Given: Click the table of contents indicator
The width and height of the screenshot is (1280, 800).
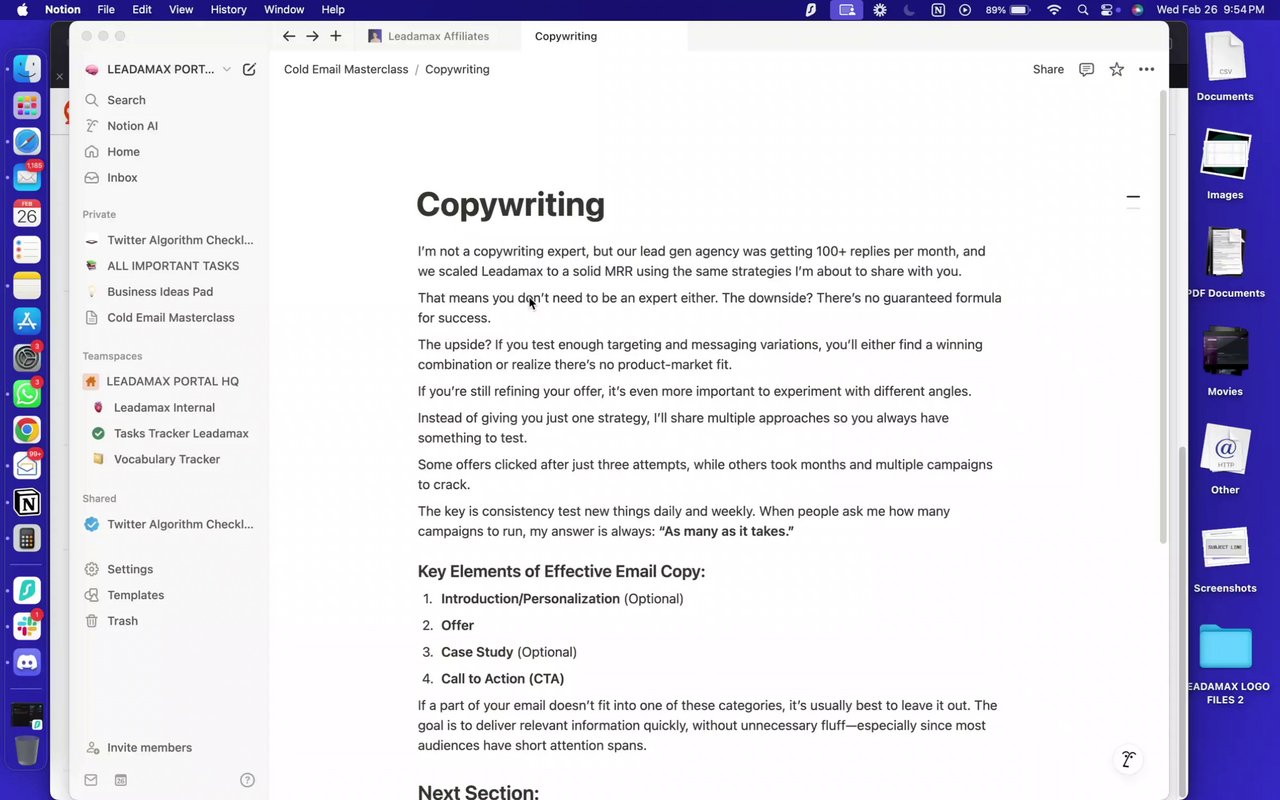Looking at the screenshot, I should [1133, 197].
